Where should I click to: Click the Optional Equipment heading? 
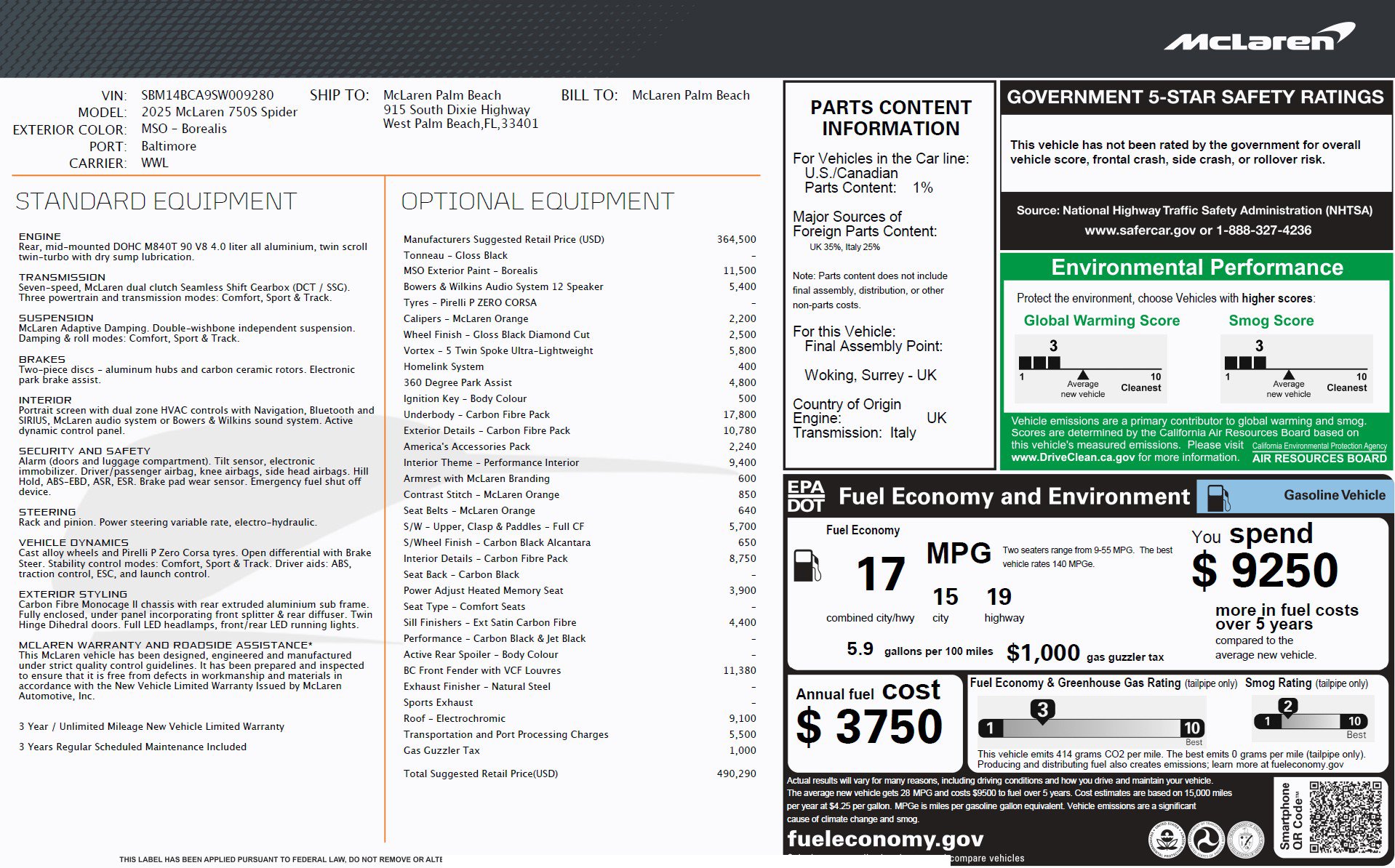point(537,201)
